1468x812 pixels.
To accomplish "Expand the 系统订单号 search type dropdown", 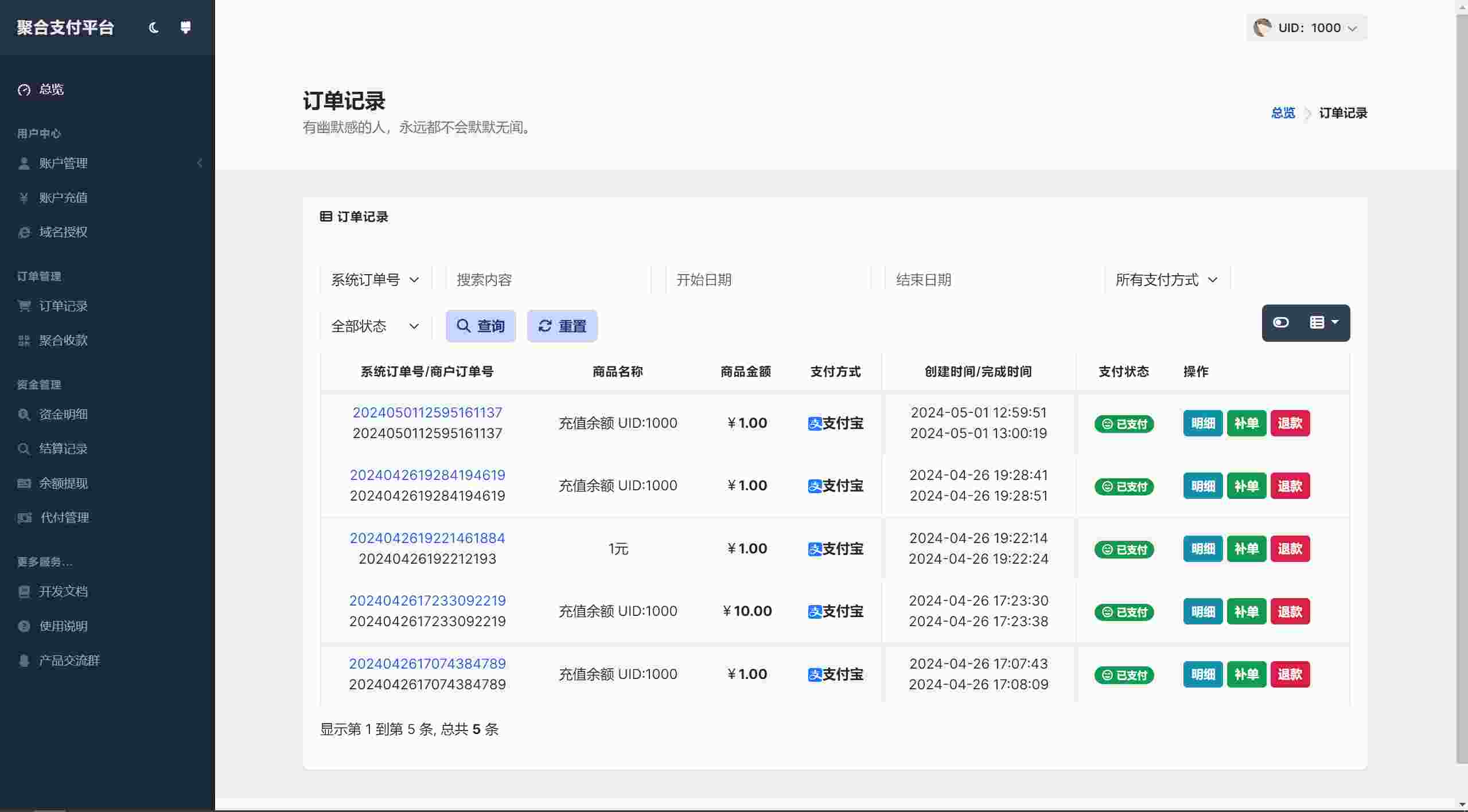I will click(x=375, y=280).
